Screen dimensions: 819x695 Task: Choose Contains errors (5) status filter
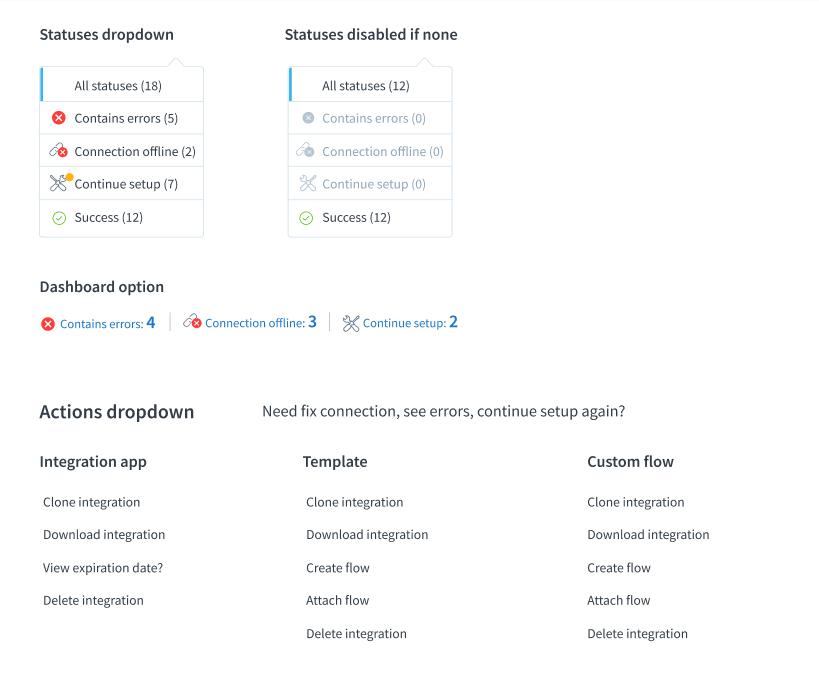click(x=126, y=118)
